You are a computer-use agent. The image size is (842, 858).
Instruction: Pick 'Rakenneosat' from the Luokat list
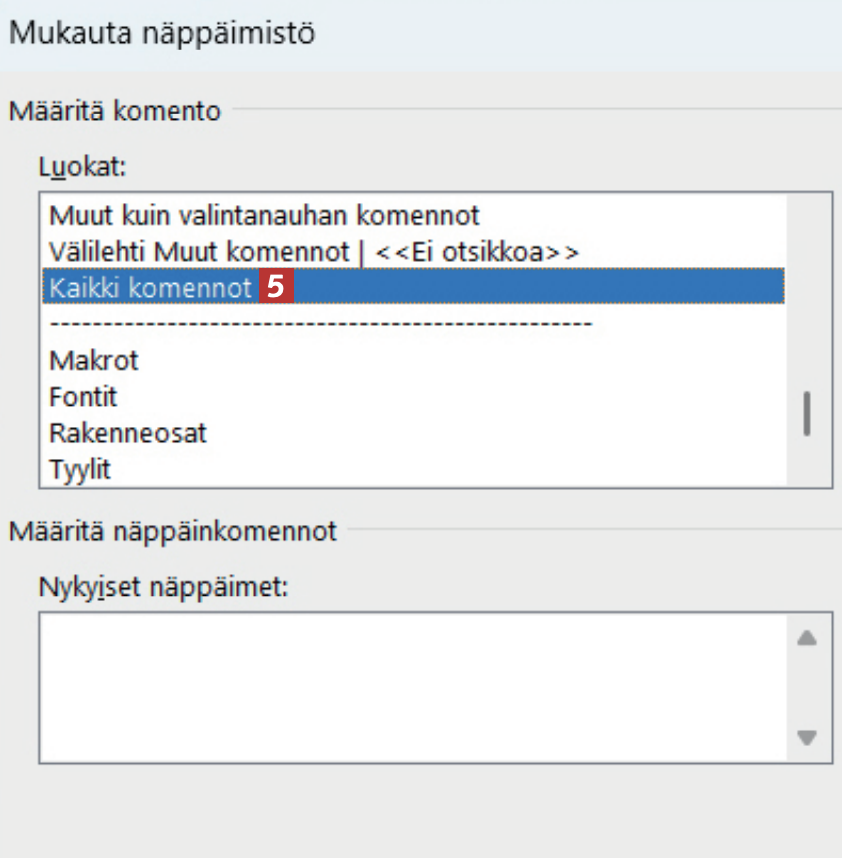pyautogui.click(x=128, y=433)
